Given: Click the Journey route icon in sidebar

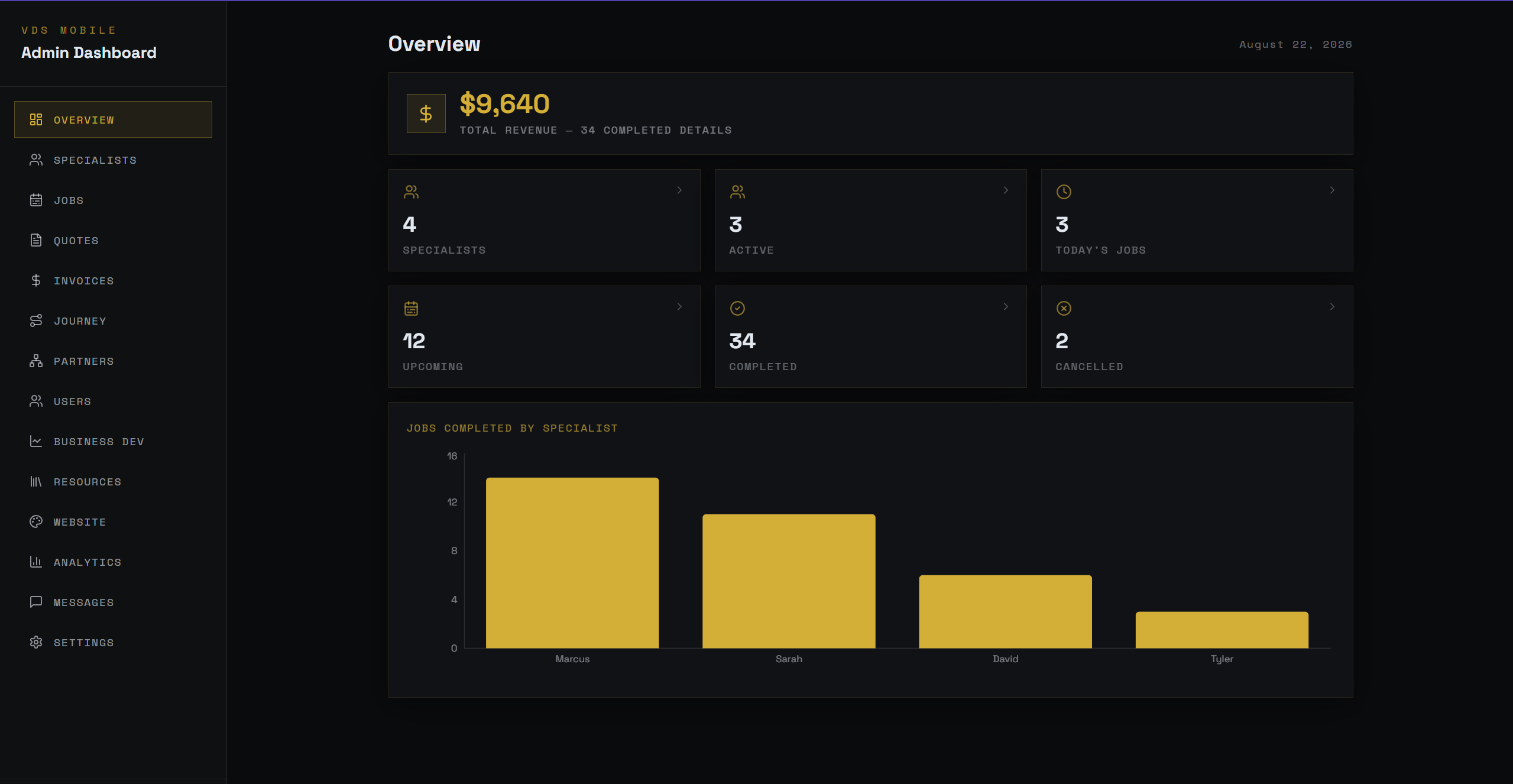Looking at the screenshot, I should point(36,320).
